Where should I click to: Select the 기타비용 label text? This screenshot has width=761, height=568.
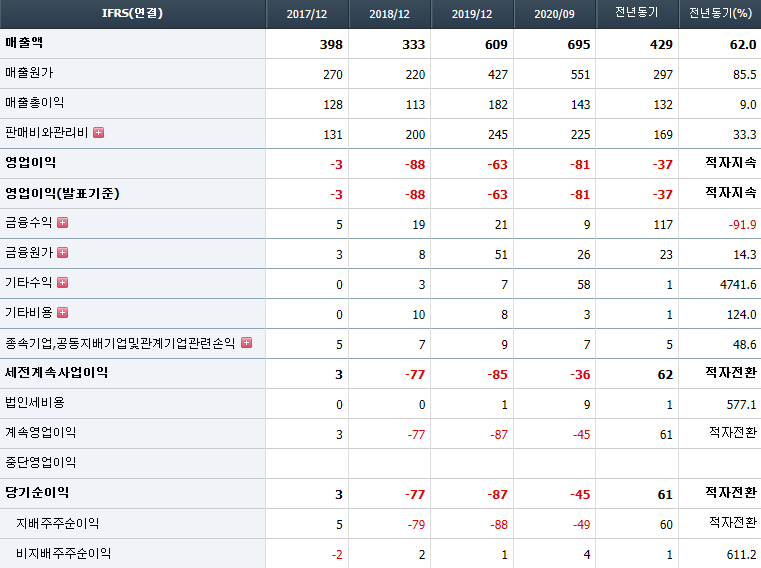29,313
